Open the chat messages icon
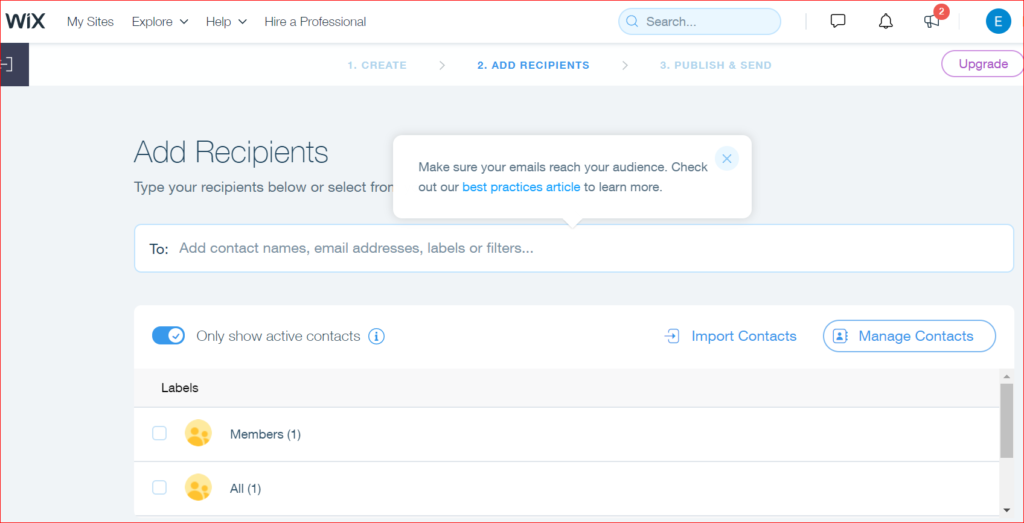Viewport: 1024px width, 523px height. tap(838, 21)
